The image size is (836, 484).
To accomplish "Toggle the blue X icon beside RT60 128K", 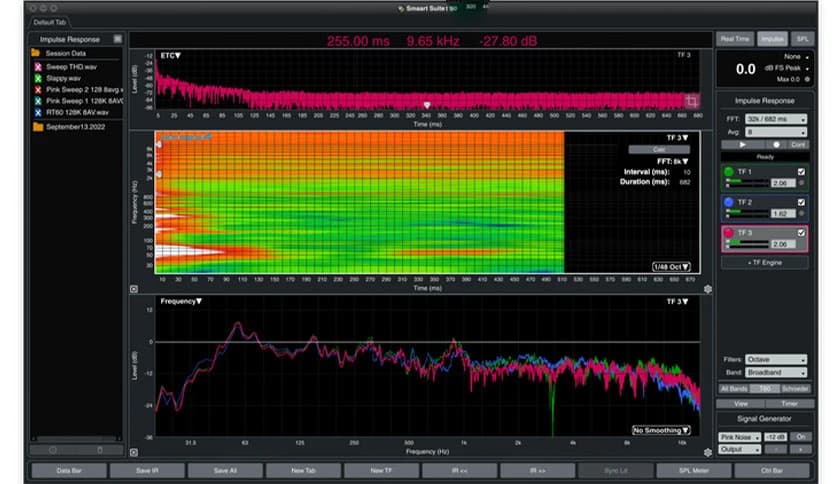I will (x=38, y=112).
